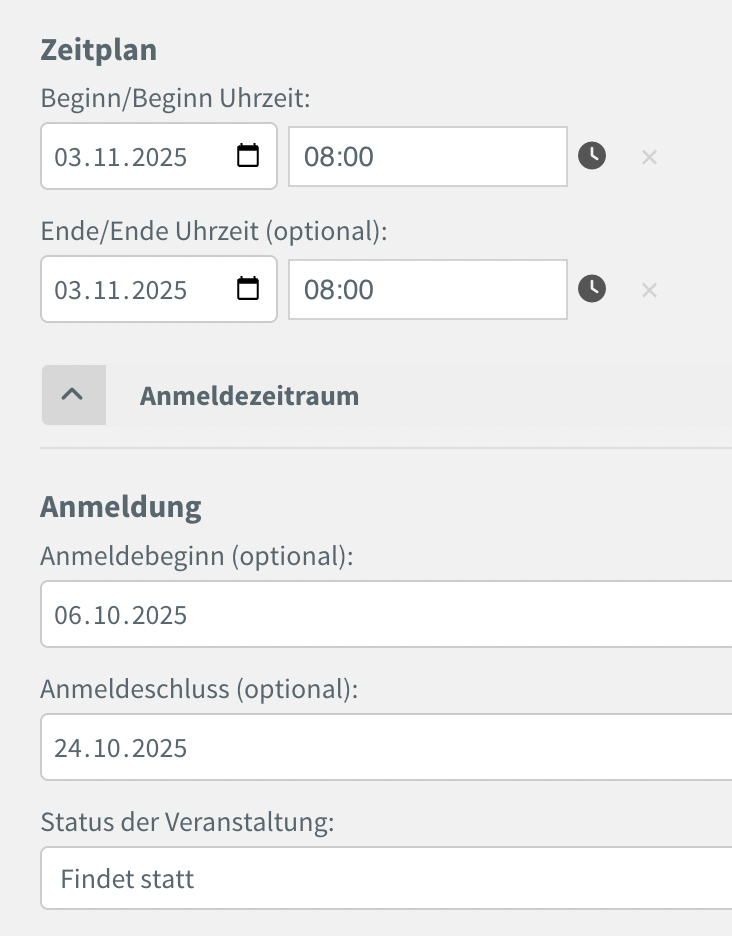Collapse the Anmeldezeitraum section chevron
Viewport: 732px width, 936px height.
coord(73,395)
